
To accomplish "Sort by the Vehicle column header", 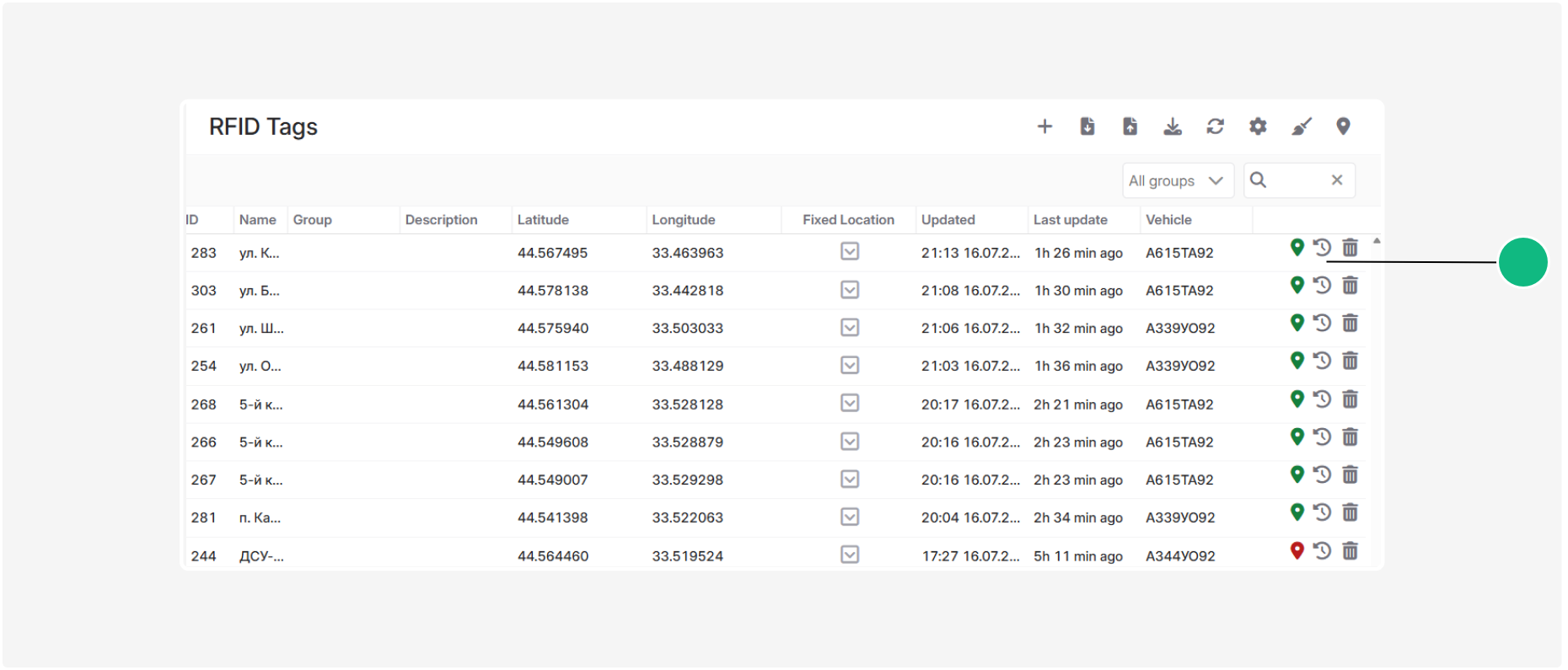I will [x=1168, y=220].
